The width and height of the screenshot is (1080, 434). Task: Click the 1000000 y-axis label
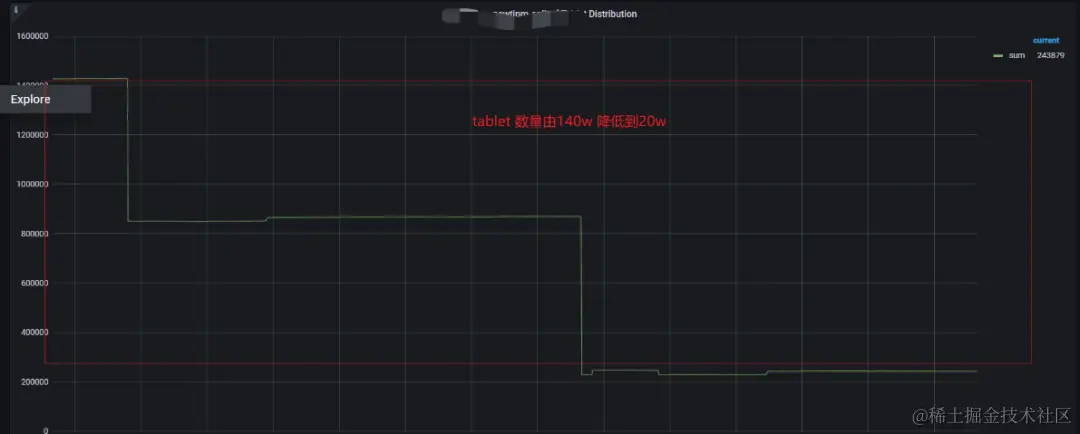pyautogui.click(x=30, y=185)
